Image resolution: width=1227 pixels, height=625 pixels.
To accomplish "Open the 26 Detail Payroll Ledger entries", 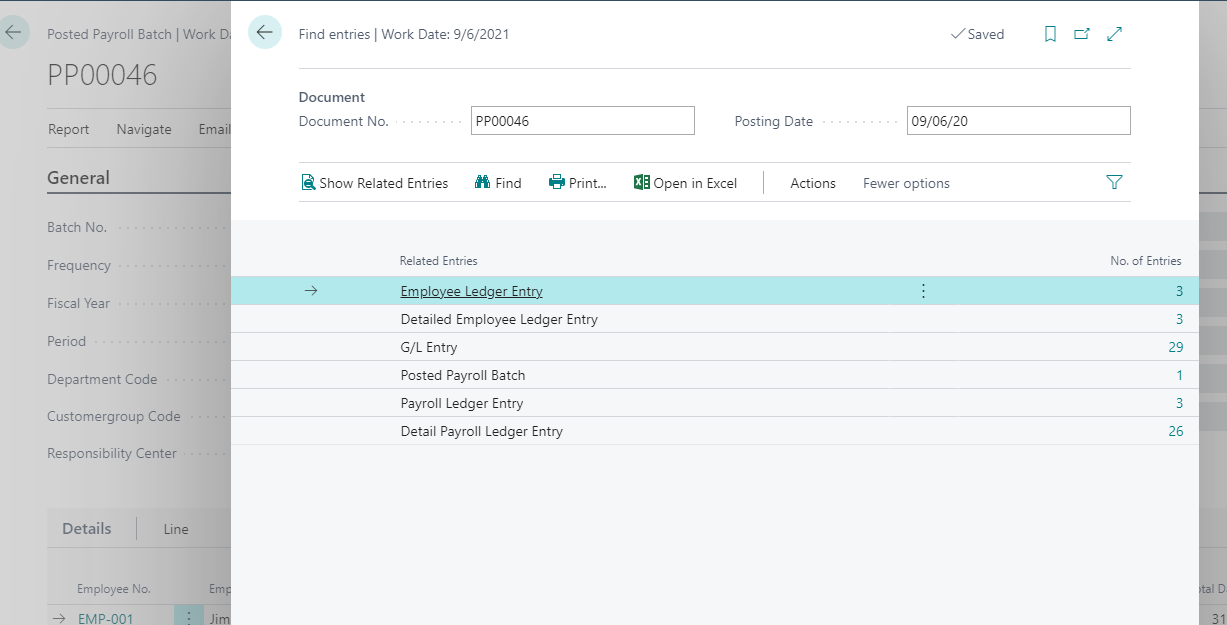I will click(1175, 431).
